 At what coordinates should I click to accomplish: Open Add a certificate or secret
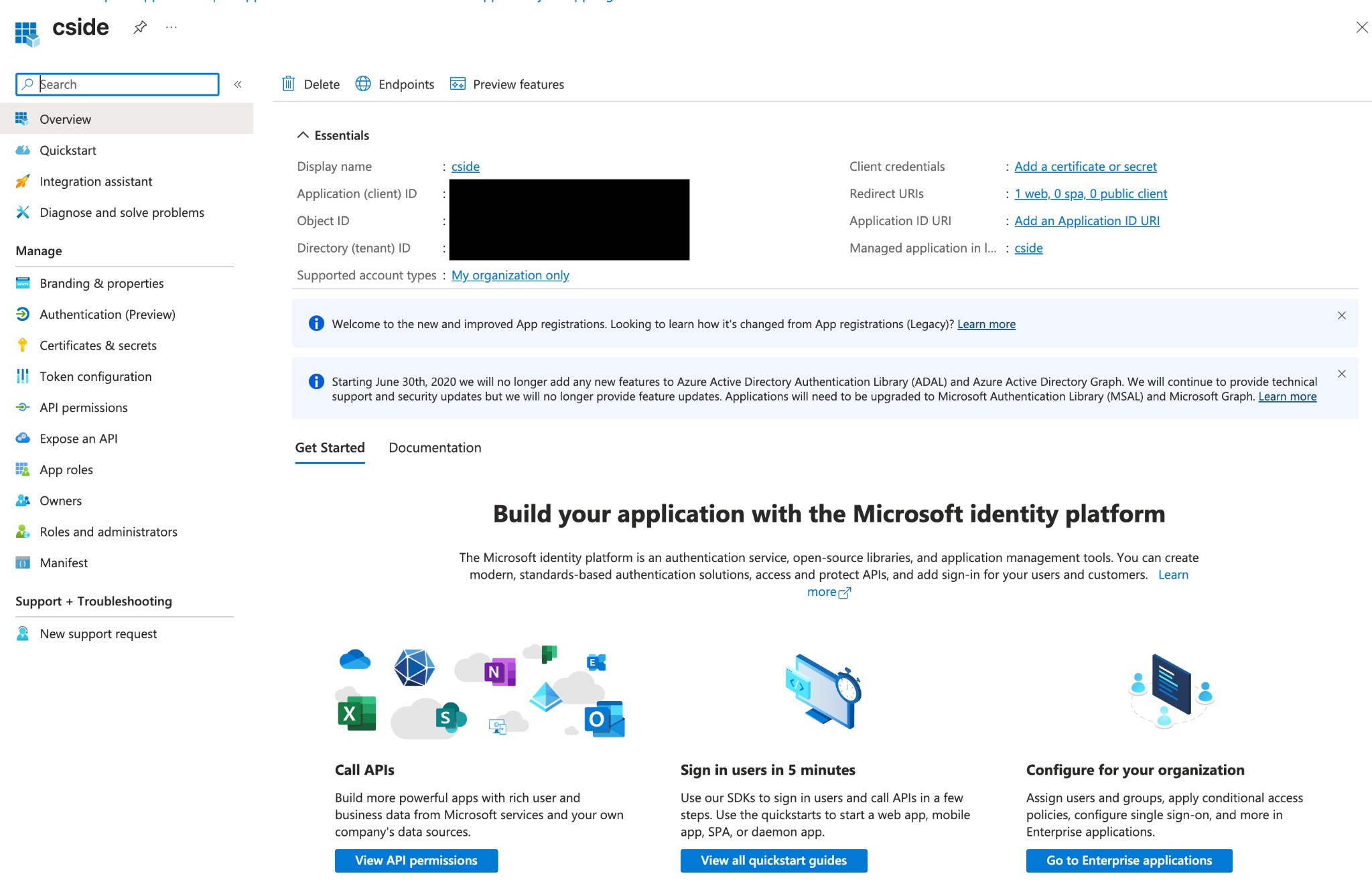pyautogui.click(x=1085, y=166)
